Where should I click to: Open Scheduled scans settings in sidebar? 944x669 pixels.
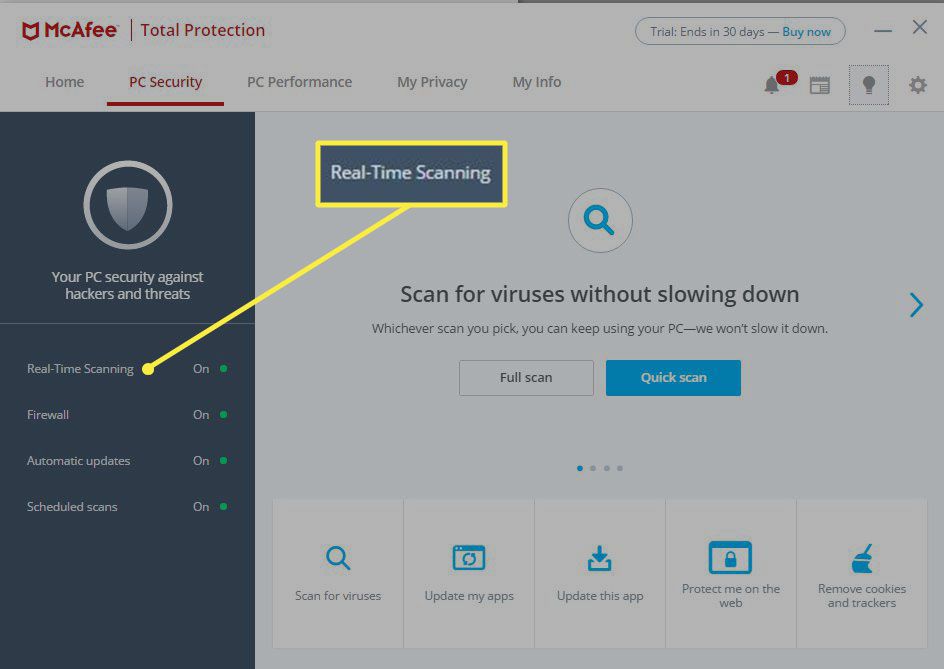coord(72,507)
